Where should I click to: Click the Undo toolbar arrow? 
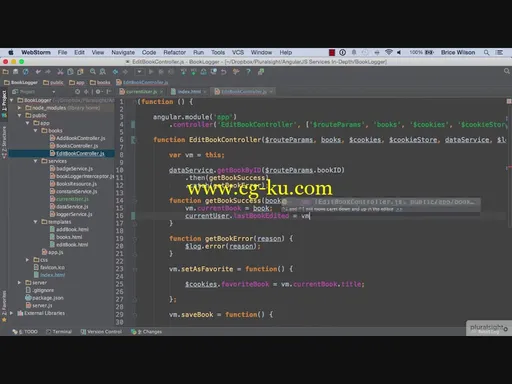tap(38, 72)
